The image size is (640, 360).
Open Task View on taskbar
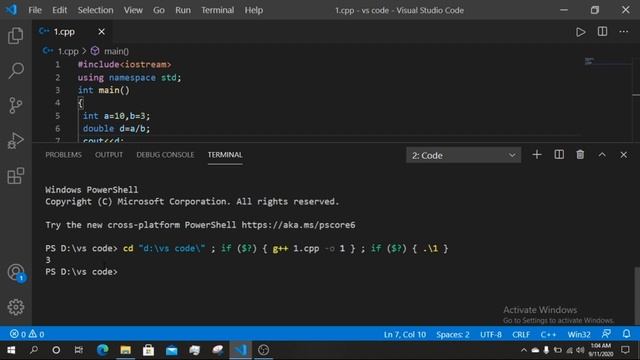(78, 350)
